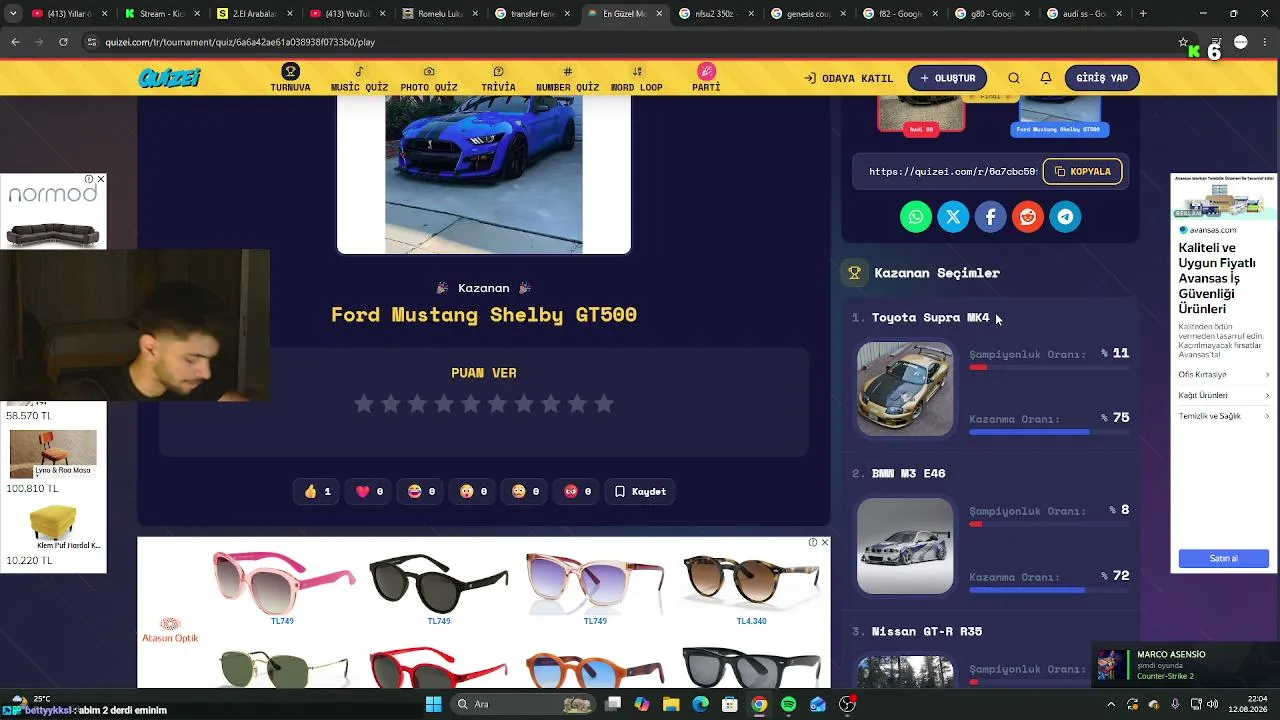Viewport: 1280px width, 720px height.
Task: Open the Parti menu item
Action: (706, 78)
